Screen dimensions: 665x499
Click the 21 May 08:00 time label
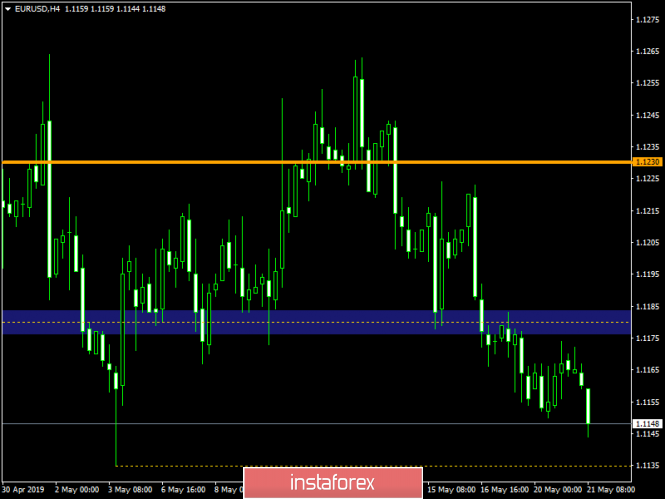tap(611, 490)
